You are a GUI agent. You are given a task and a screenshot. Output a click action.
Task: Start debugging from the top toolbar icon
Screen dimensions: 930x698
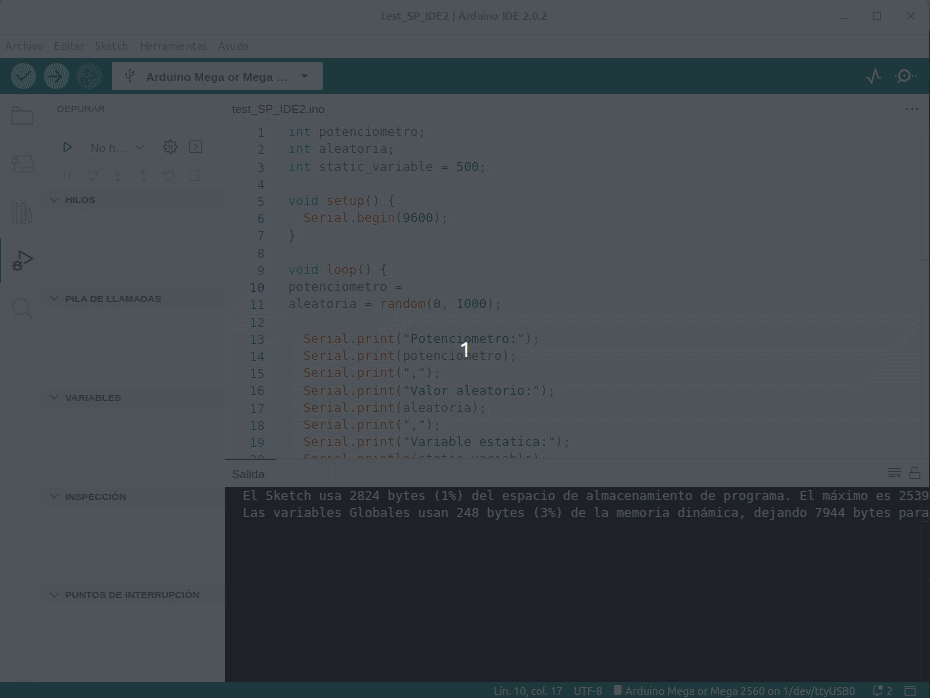89,76
